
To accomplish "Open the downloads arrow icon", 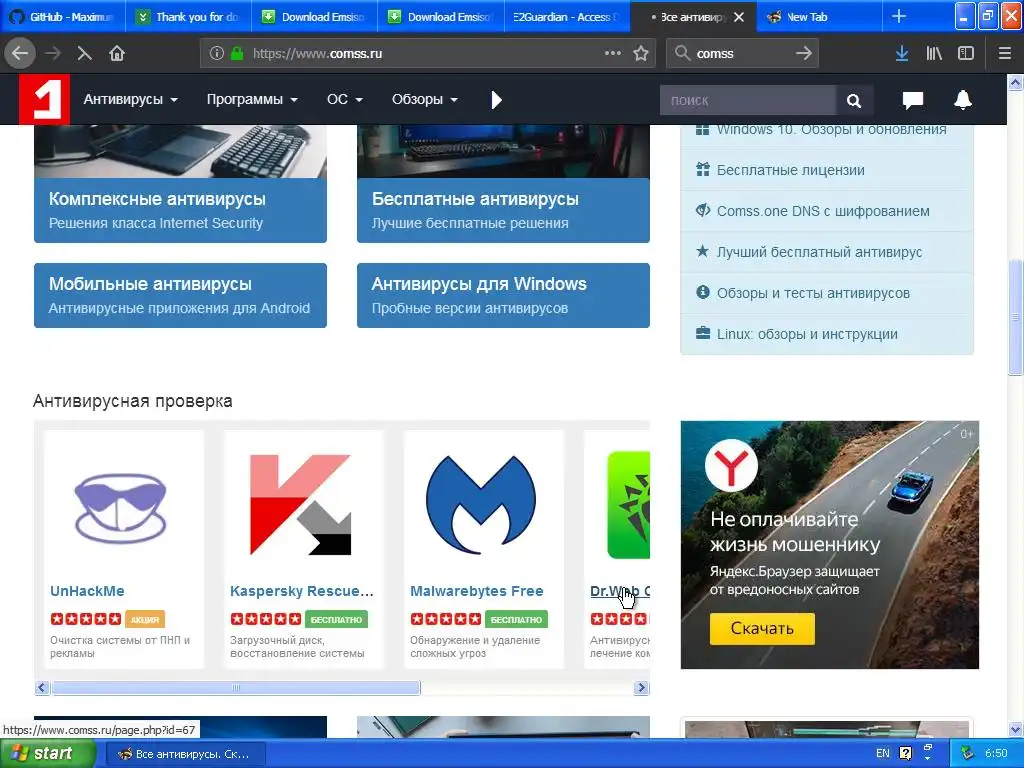I will 902,54.
